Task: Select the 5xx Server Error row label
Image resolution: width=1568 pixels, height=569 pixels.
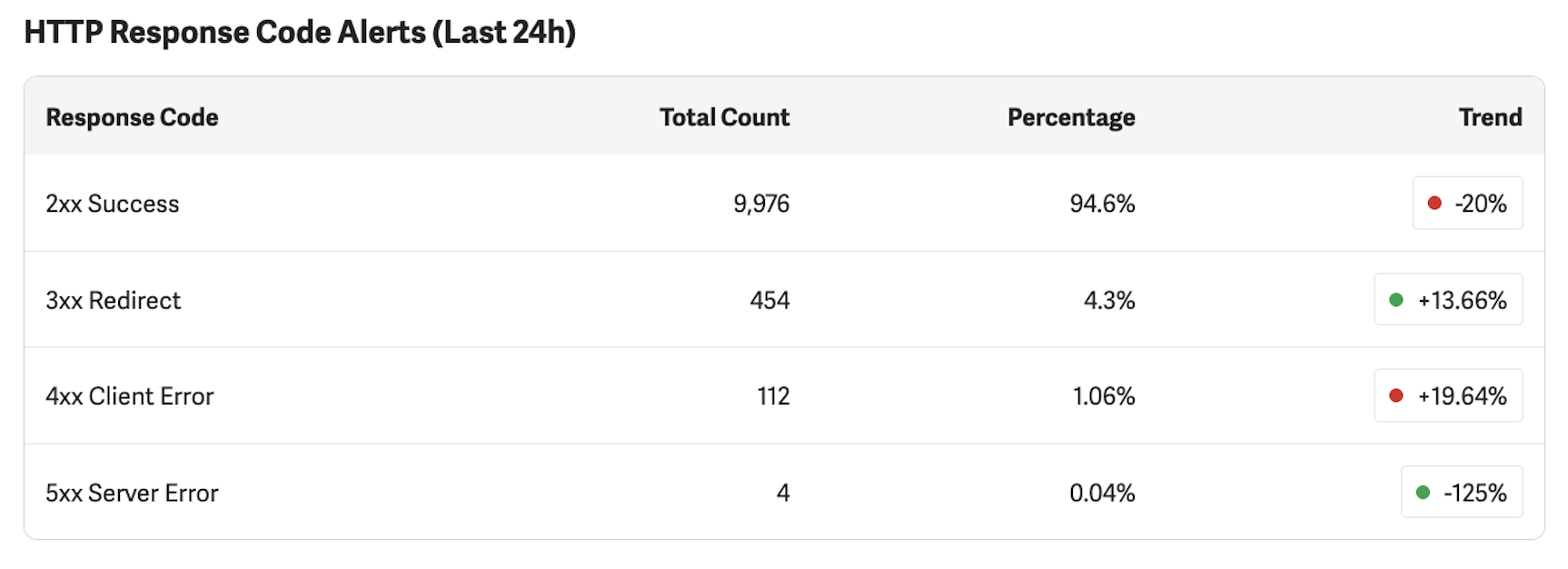Action: tap(132, 493)
